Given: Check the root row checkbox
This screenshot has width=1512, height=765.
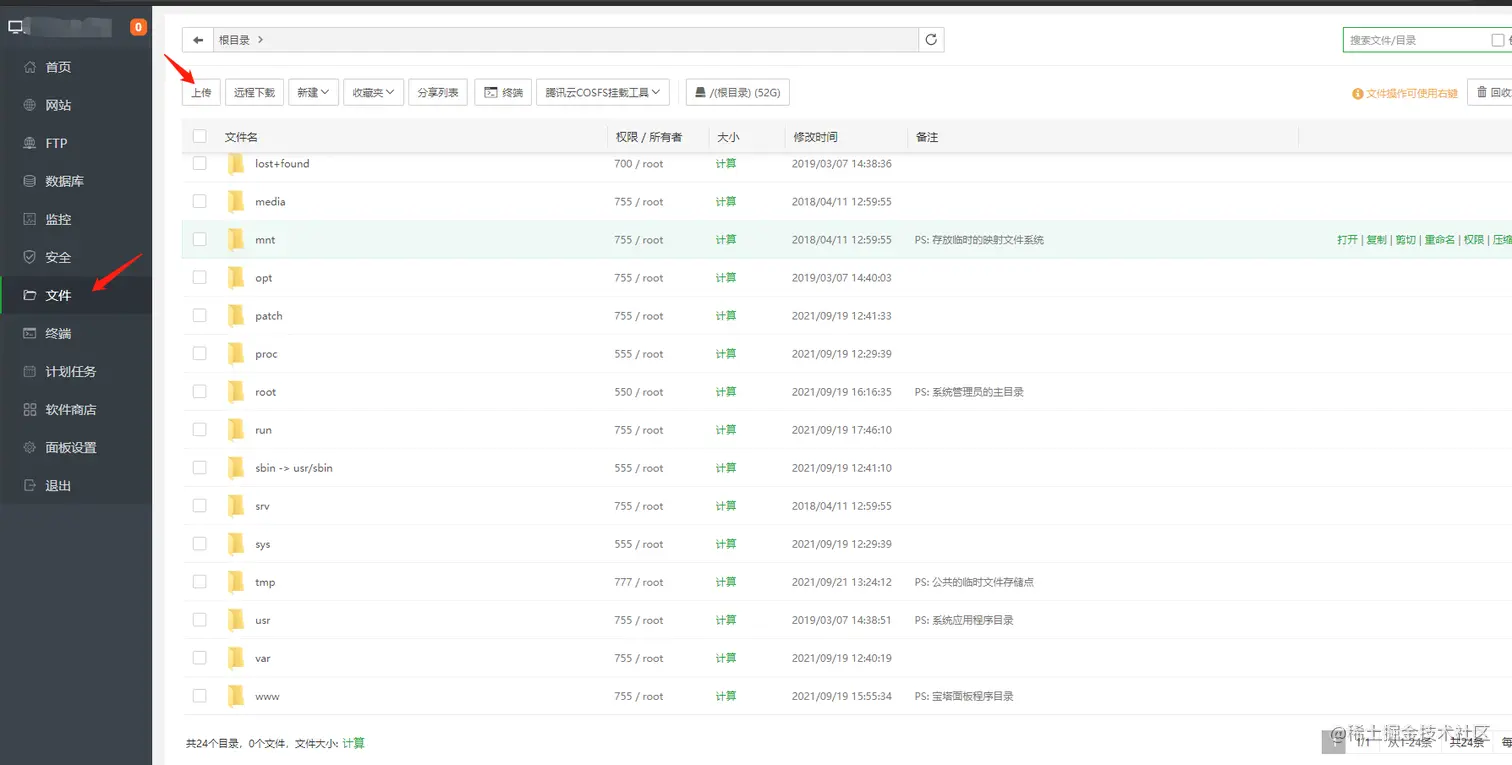Looking at the screenshot, I should [x=200, y=391].
